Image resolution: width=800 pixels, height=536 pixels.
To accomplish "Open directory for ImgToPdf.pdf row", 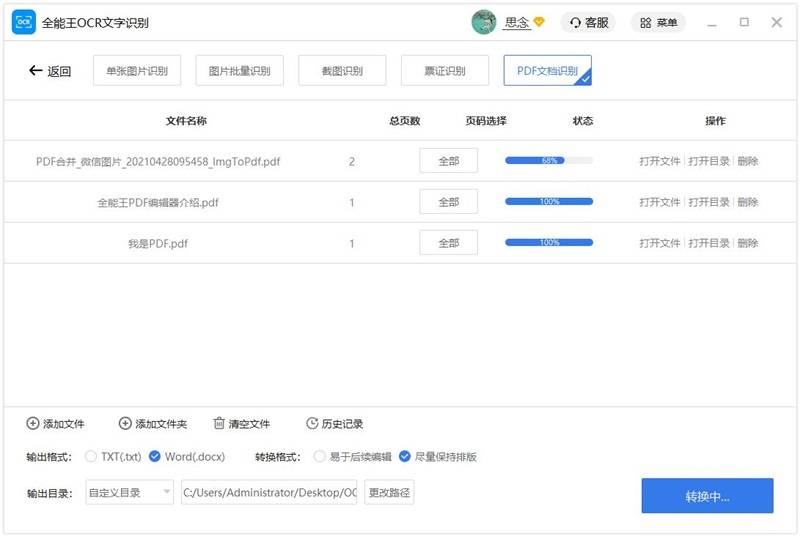I will click(x=709, y=161).
